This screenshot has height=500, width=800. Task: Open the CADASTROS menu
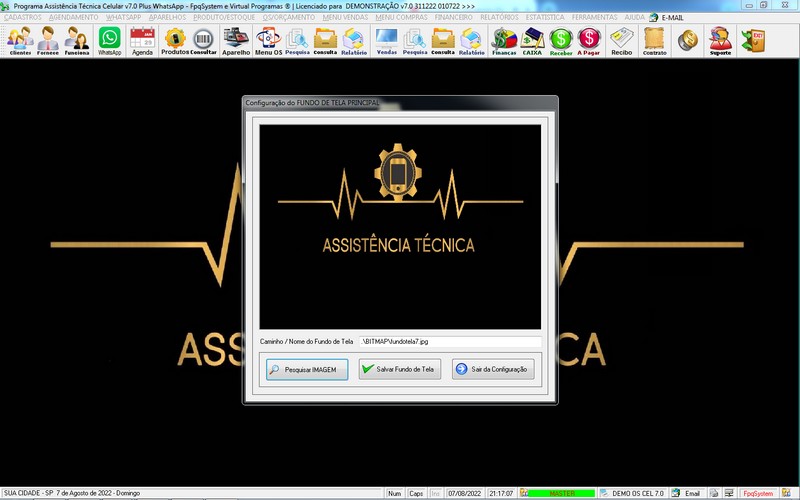(22, 17)
